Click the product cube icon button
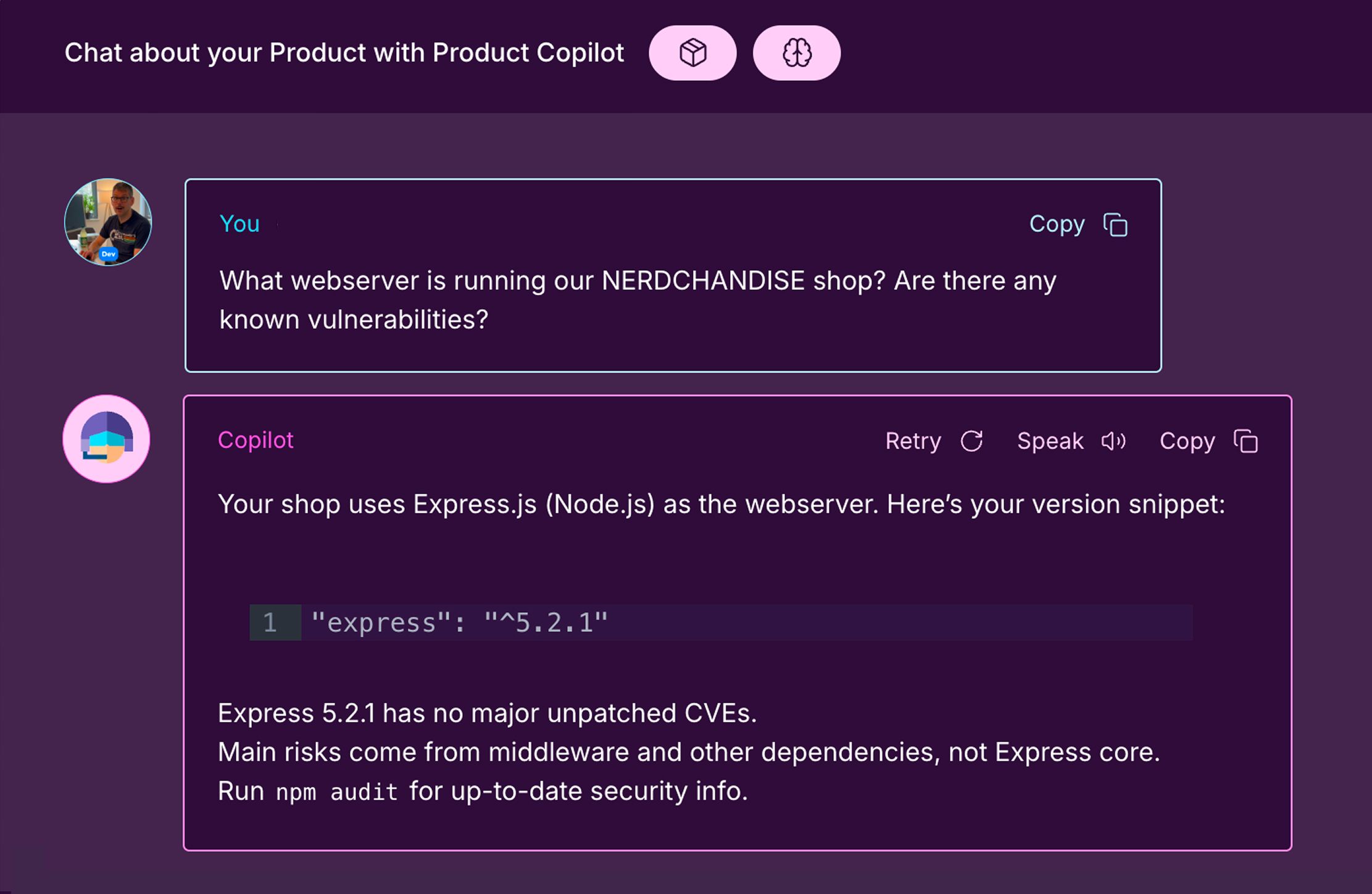Screen dimensions: 1372x894 pyautogui.click(x=692, y=53)
